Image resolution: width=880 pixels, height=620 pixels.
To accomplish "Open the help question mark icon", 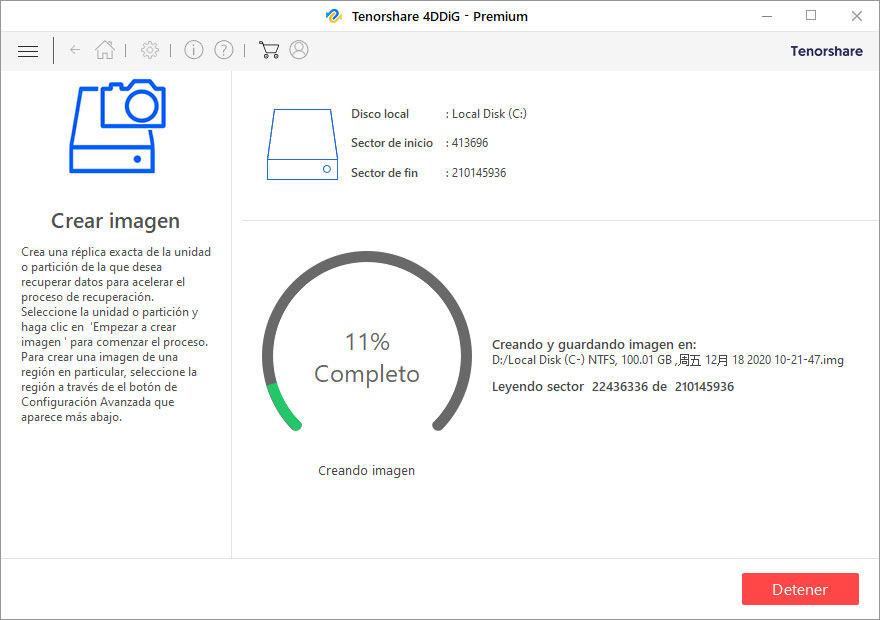I will pyautogui.click(x=224, y=50).
